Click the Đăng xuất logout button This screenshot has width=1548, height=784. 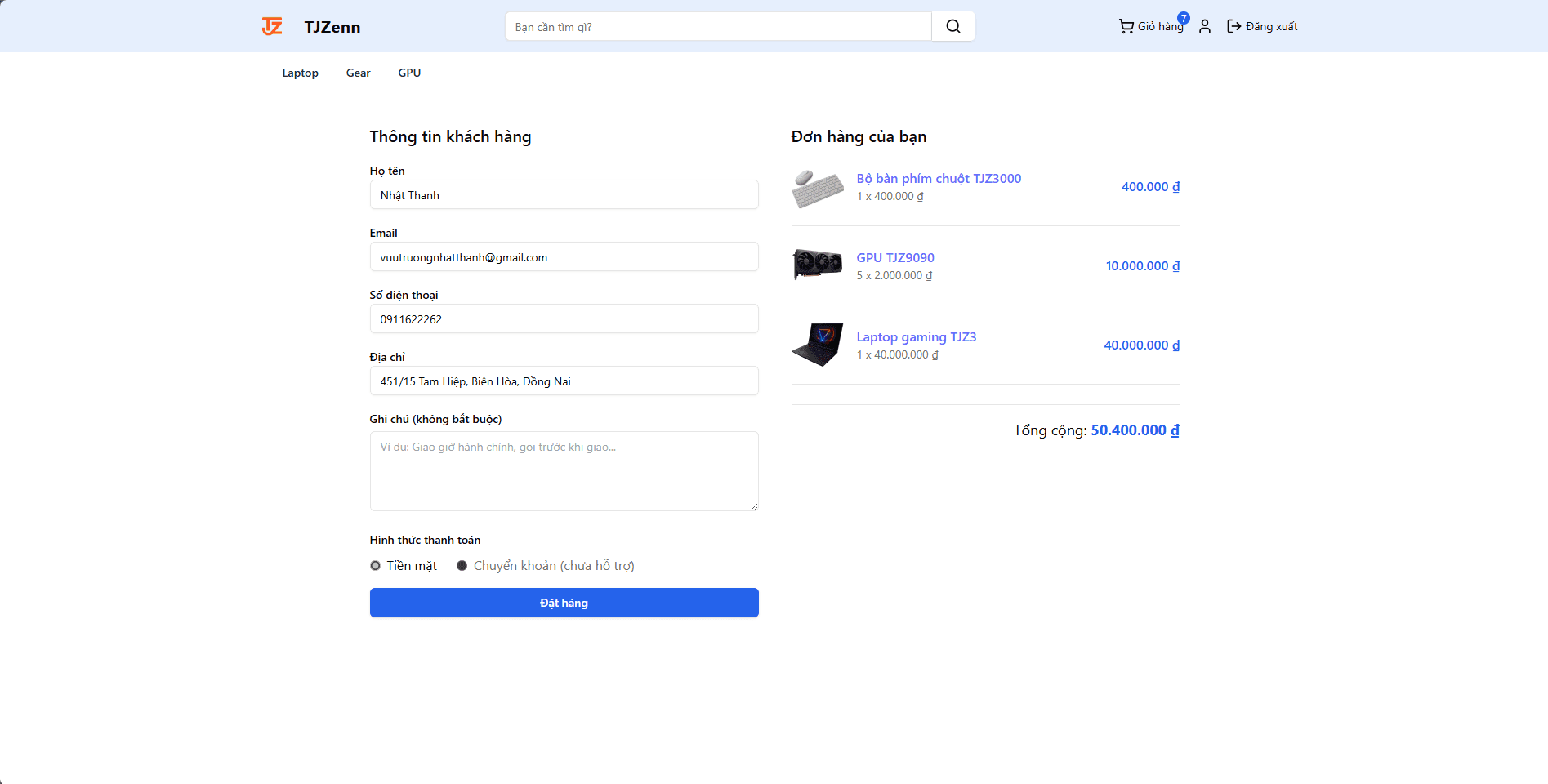(1262, 27)
